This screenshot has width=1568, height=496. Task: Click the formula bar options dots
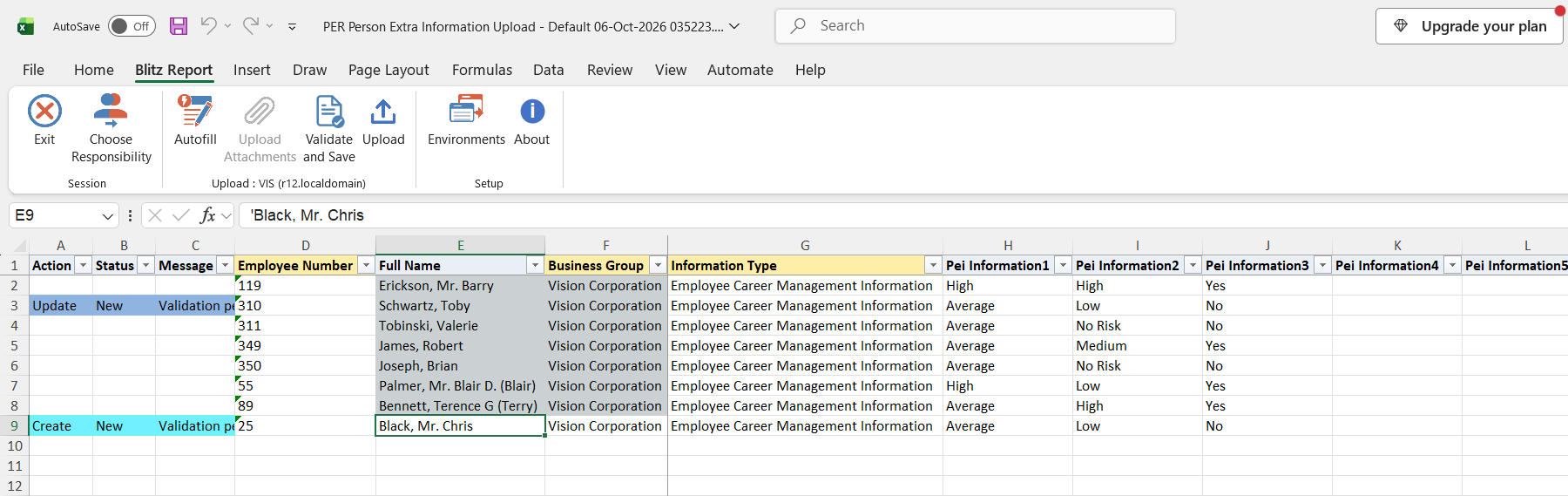click(x=130, y=215)
